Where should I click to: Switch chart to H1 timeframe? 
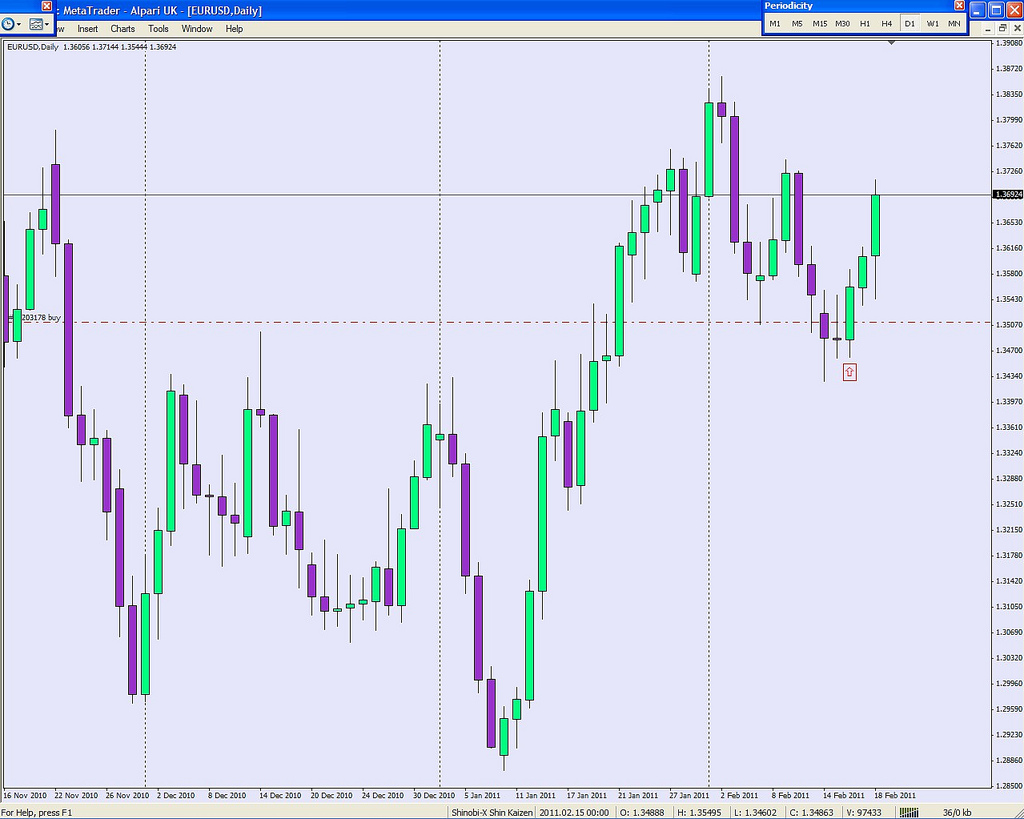click(865, 24)
